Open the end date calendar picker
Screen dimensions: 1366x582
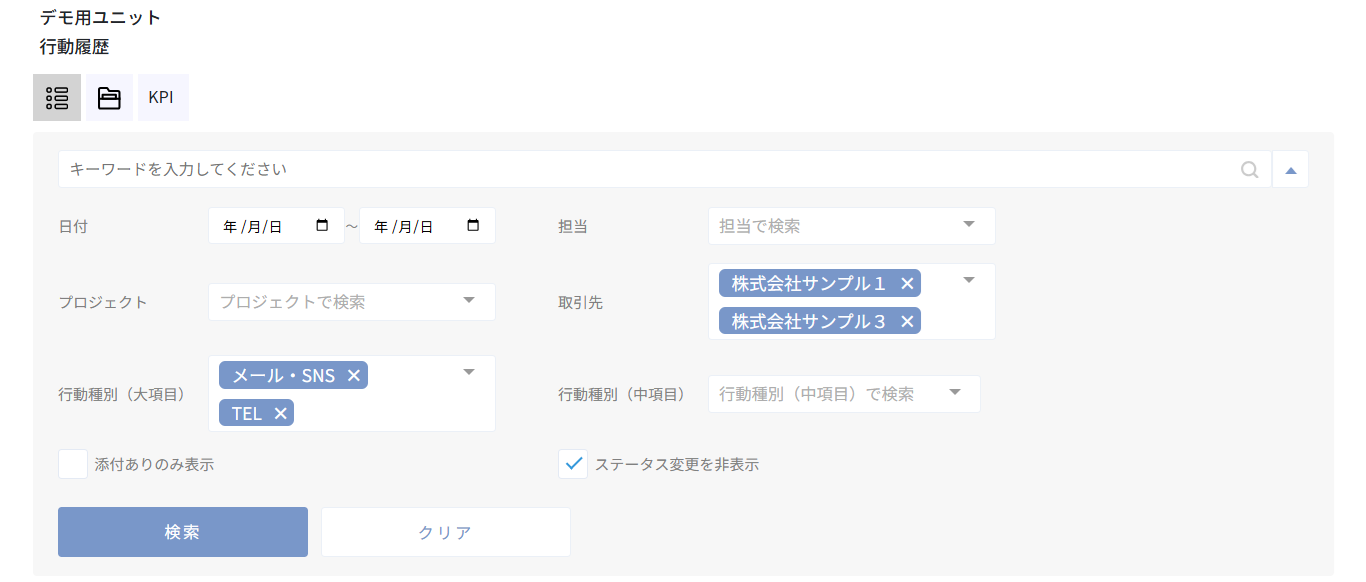pos(474,225)
